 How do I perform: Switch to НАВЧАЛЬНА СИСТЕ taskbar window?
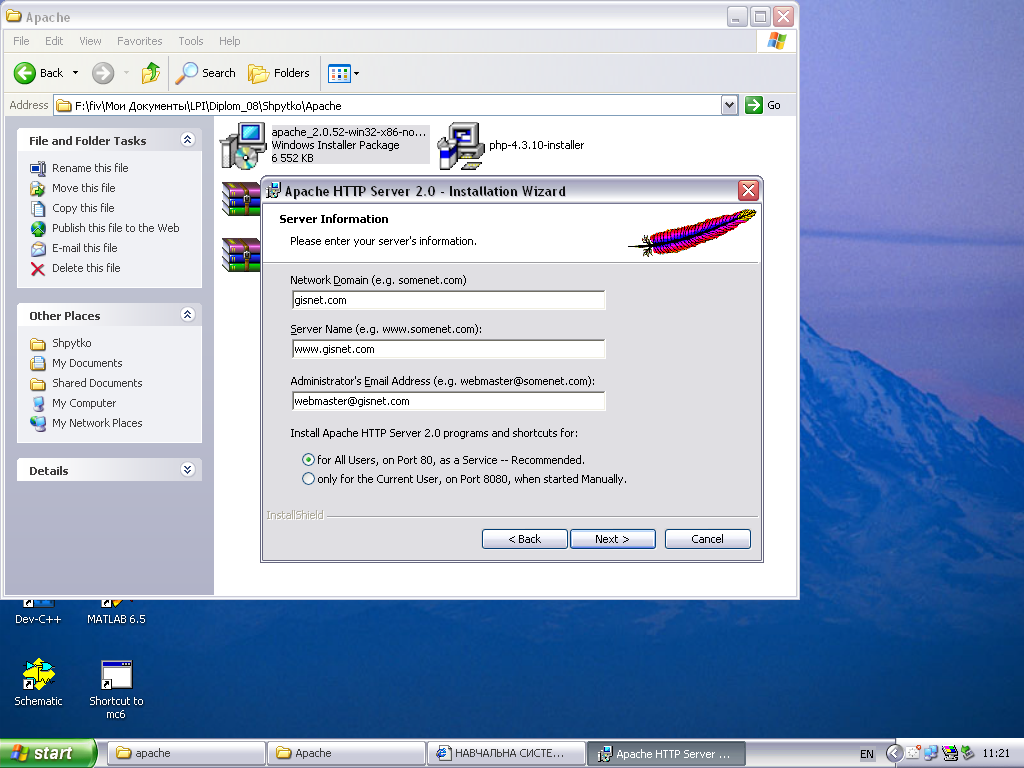tap(506, 753)
